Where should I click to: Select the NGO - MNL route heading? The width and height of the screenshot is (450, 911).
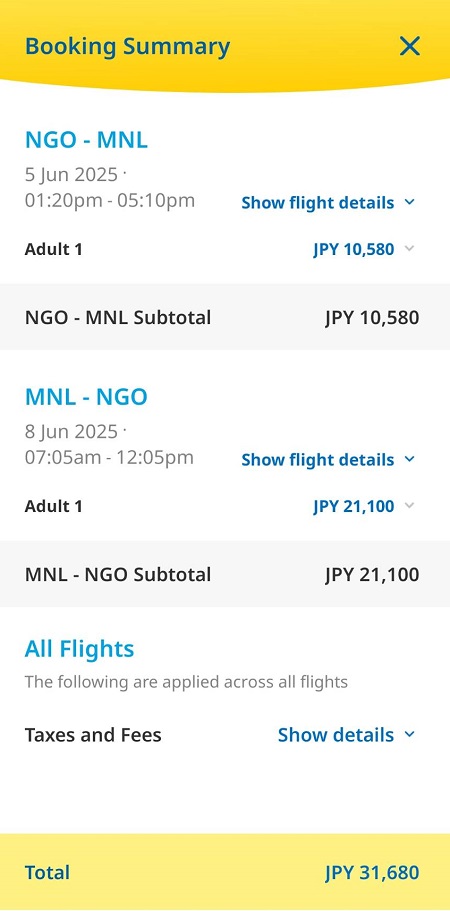pos(86,140)
